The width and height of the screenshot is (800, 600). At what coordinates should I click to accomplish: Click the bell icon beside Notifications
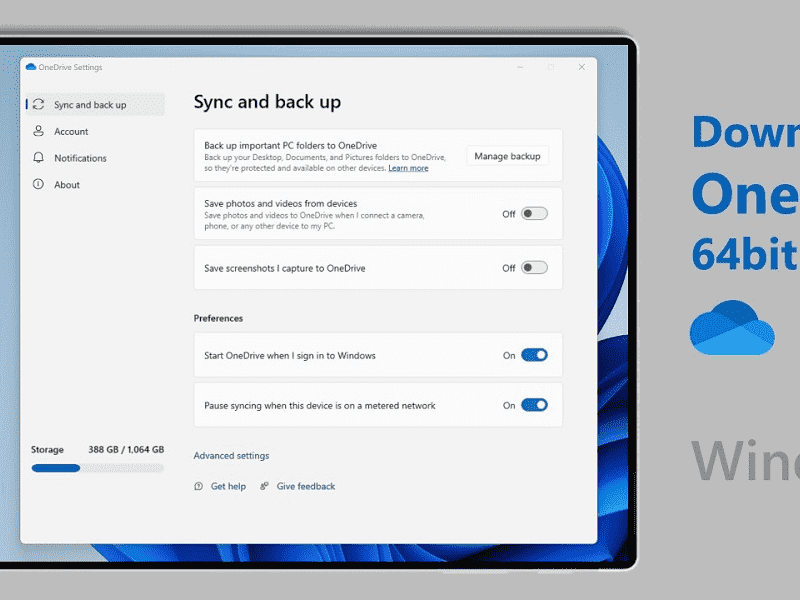click(x=40, y=157)
